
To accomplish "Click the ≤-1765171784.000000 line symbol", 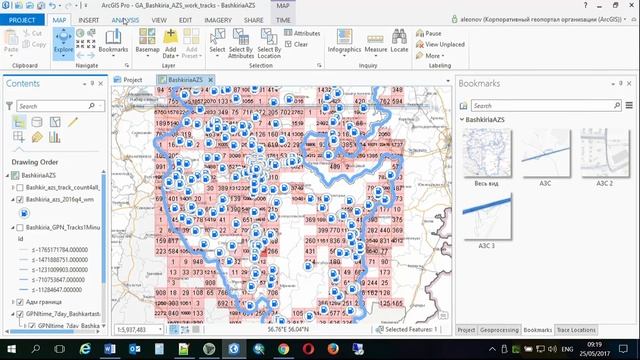I will click(x=24, y=250).
